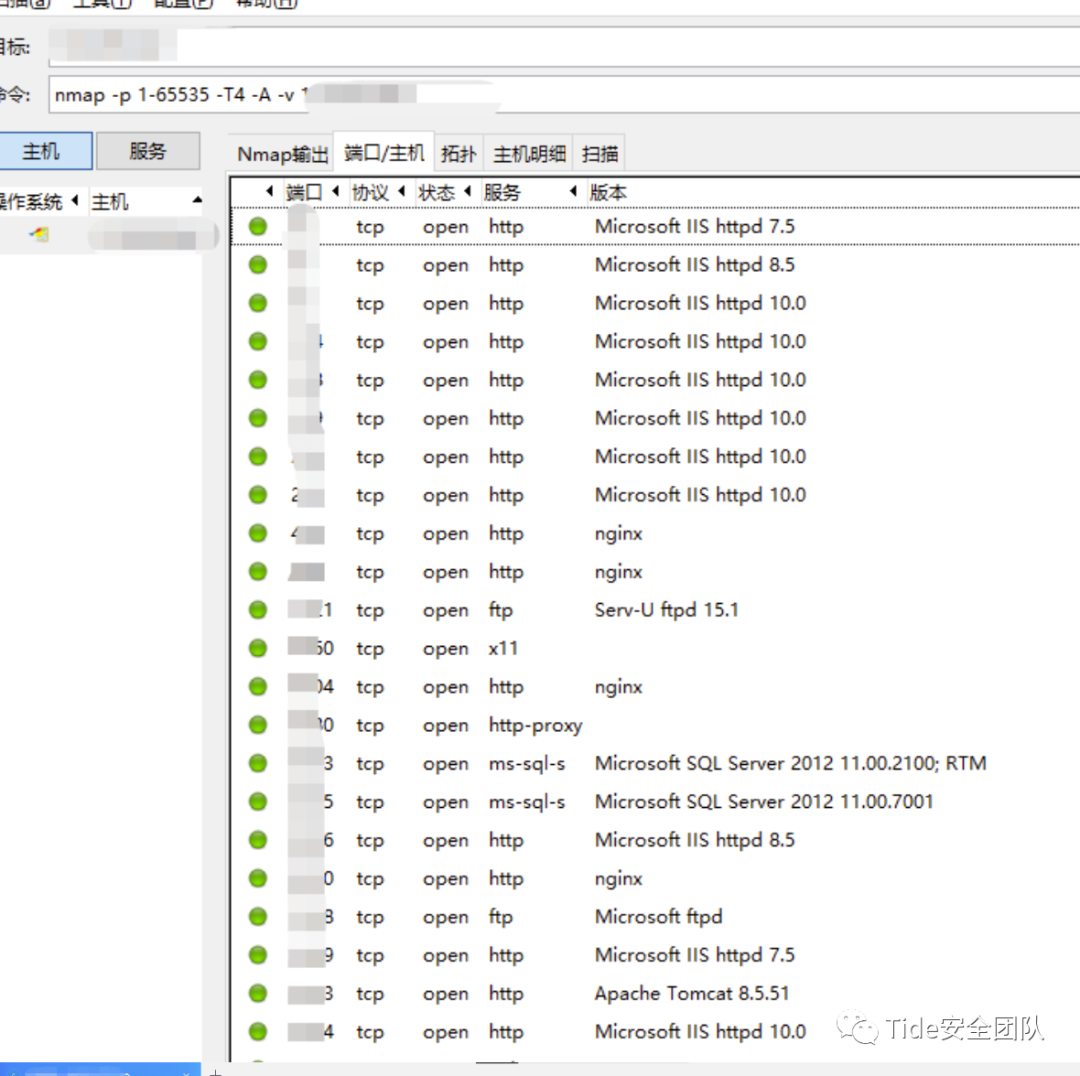Screen dimensions: 1080x1076
Task: Select 'Microsoft SQL Server 2012 11.00.2100; RTM' cell
Action: [x=790, y=763]
